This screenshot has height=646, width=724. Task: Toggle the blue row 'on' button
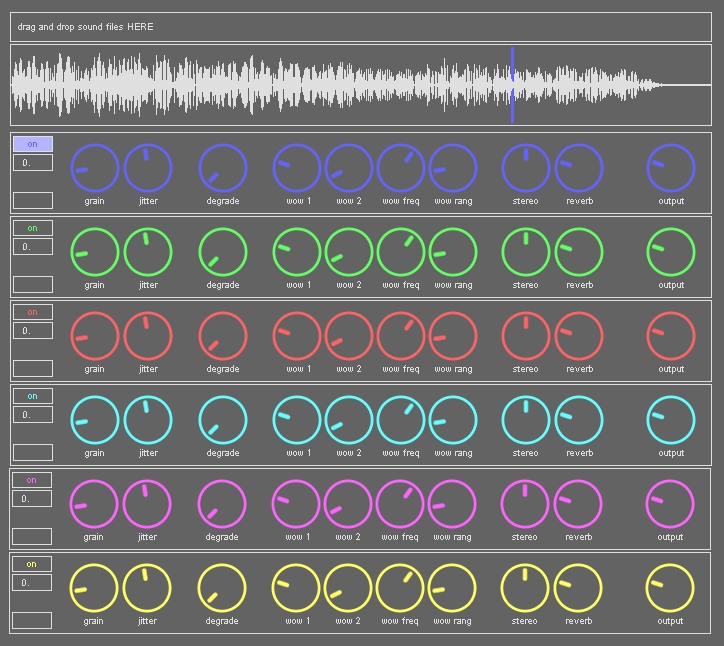point(33,144)
